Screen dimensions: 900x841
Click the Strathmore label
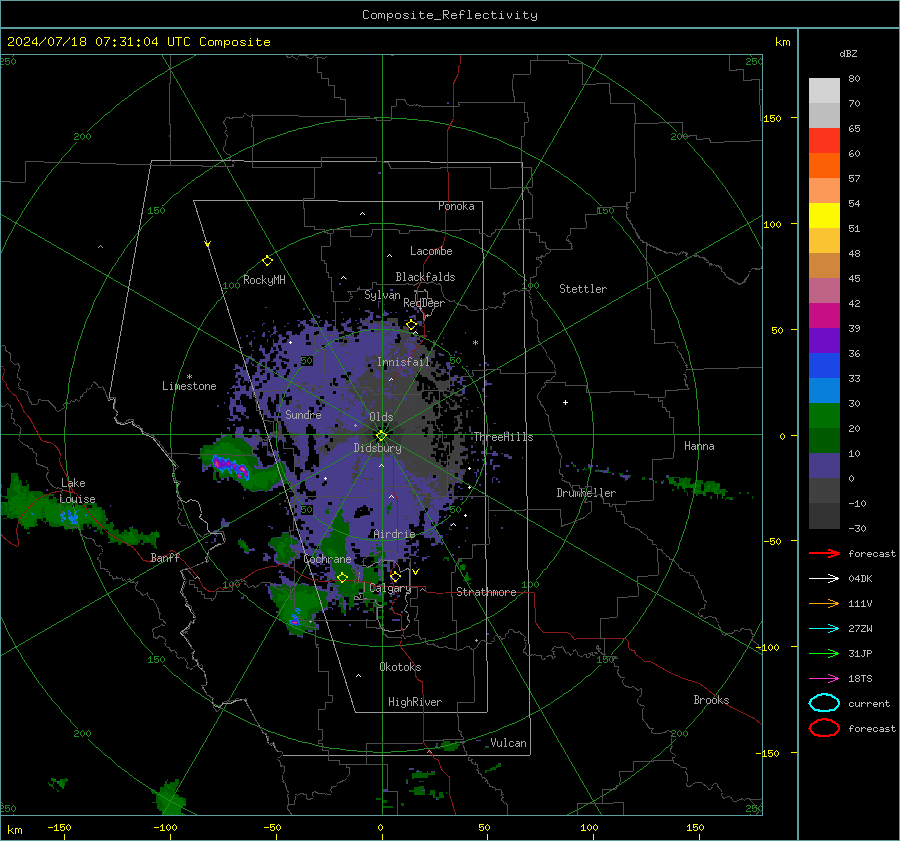(486, 592)
